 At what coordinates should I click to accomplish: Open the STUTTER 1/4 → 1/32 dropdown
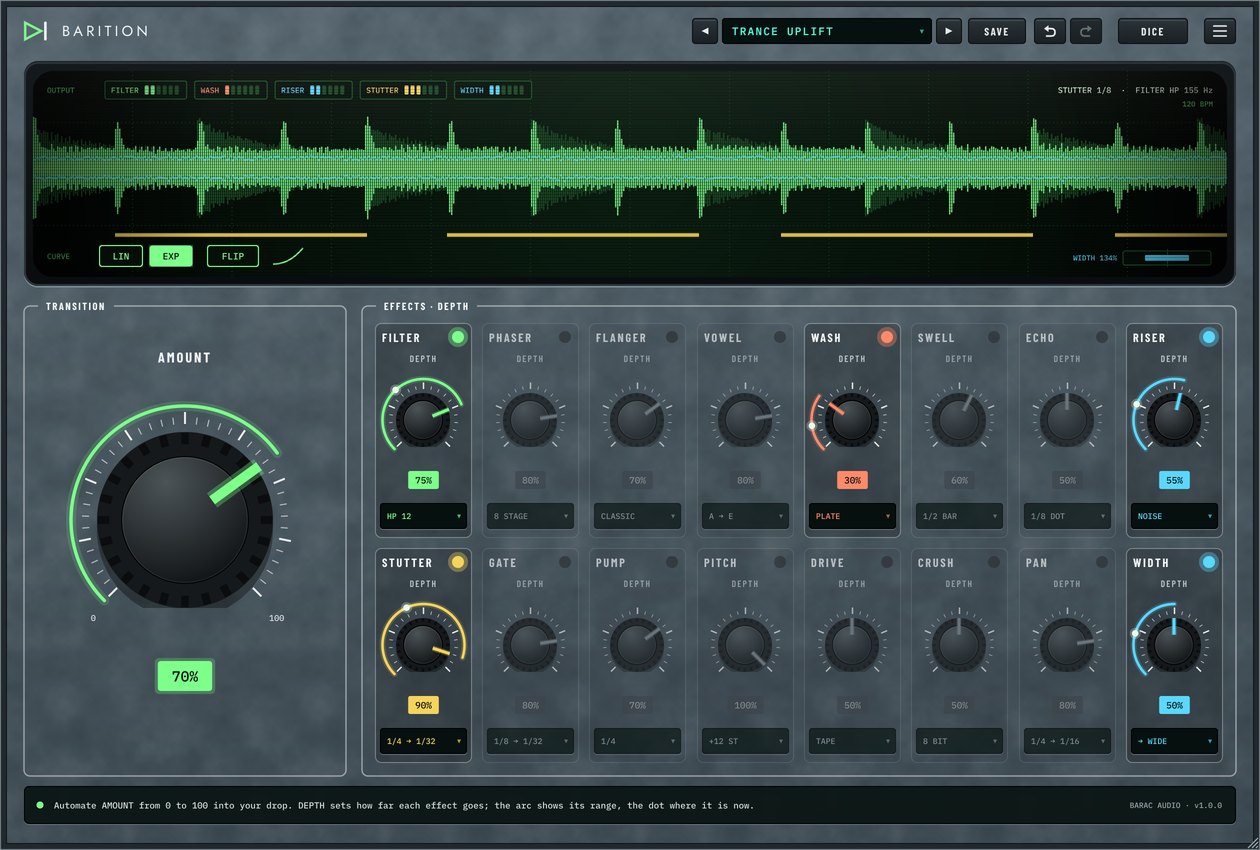[423, 741]
